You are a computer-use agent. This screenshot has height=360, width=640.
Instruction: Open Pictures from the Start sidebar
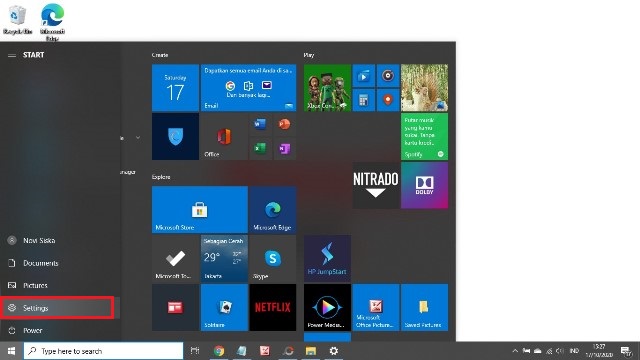[60, 285]
